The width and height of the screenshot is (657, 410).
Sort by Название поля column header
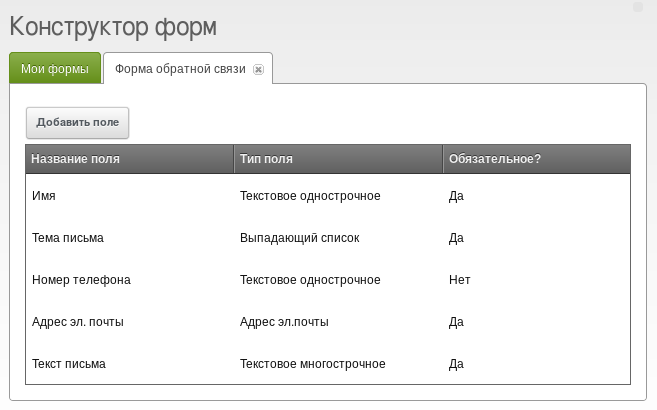129,159
